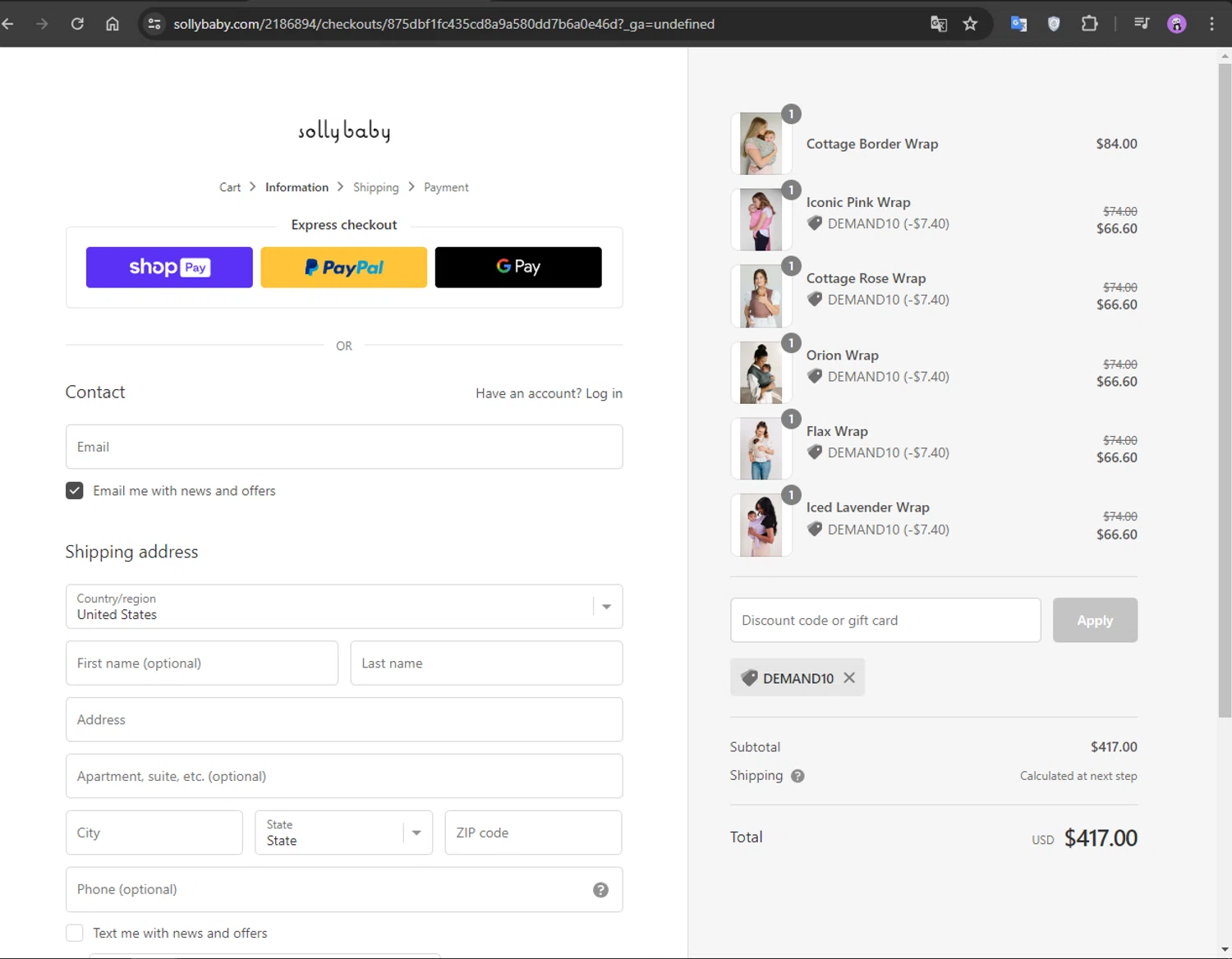The height and width of the screenshot is (959, 1232).
Task: Click the $417.00 total amount
Action: [x=1101, y=838]
